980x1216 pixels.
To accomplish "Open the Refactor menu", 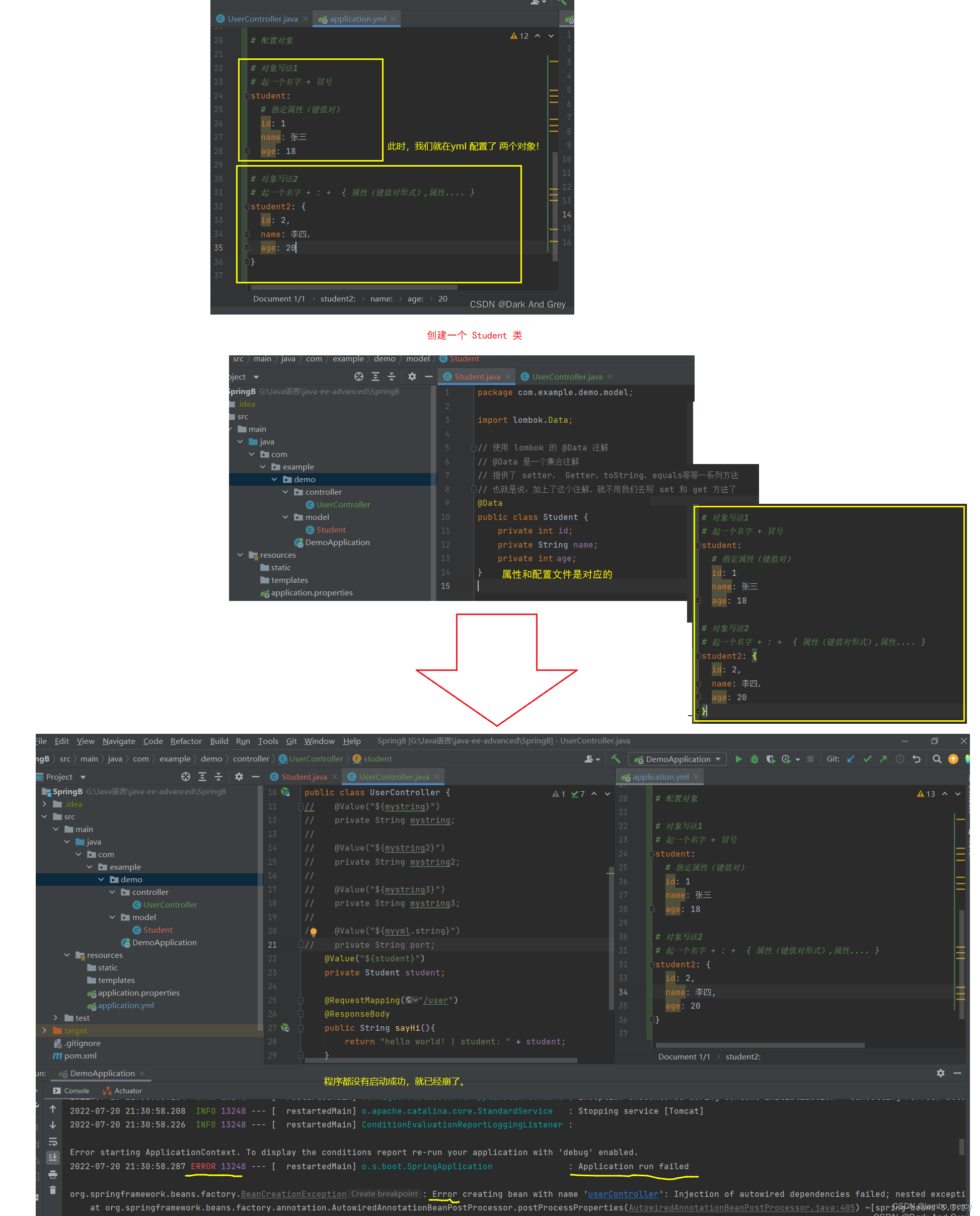I will point(186,741).
